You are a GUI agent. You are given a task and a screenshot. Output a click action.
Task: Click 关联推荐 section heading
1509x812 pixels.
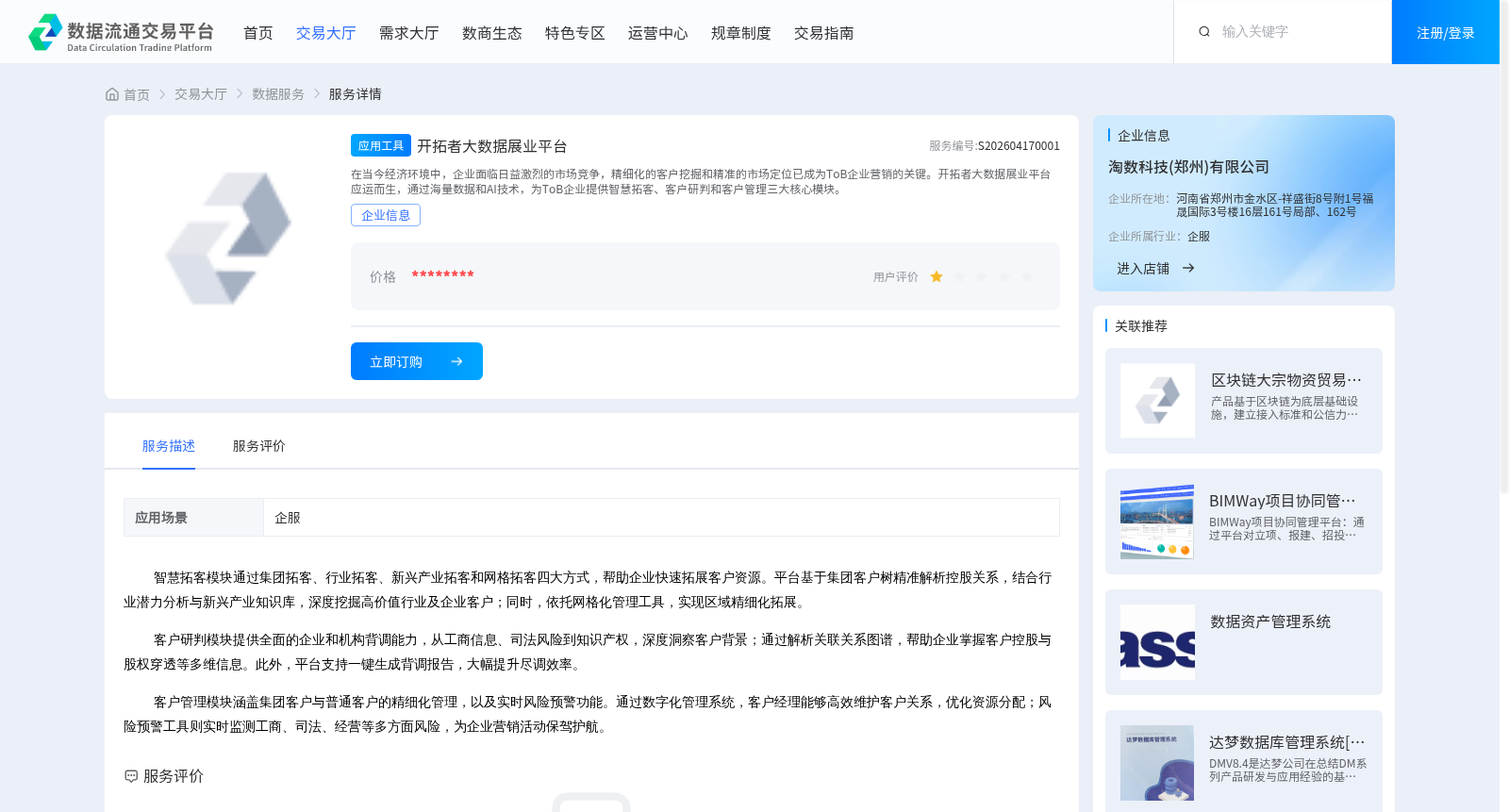1141,326
